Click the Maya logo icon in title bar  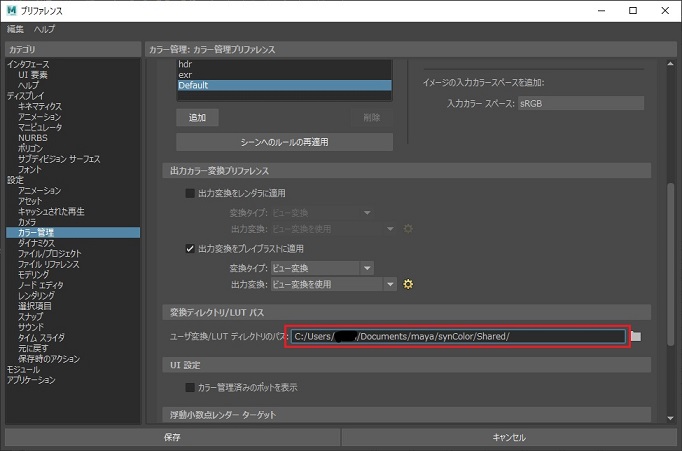point(11,10)
